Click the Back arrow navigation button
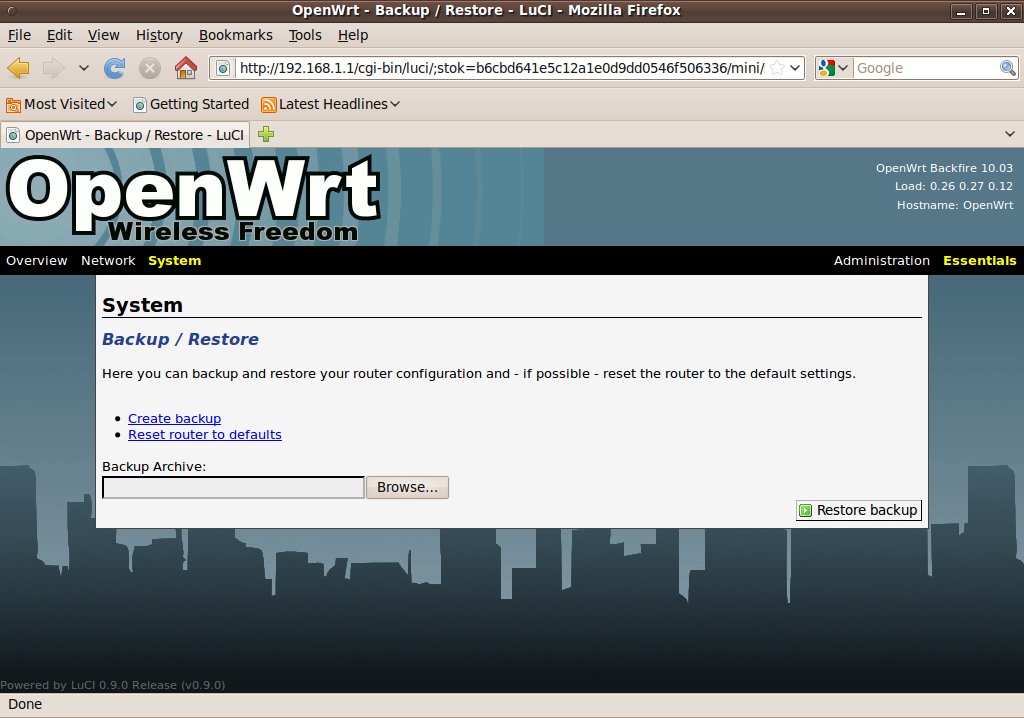The height and width of the screenshot is (718, 1024). (x=19, y=68)
